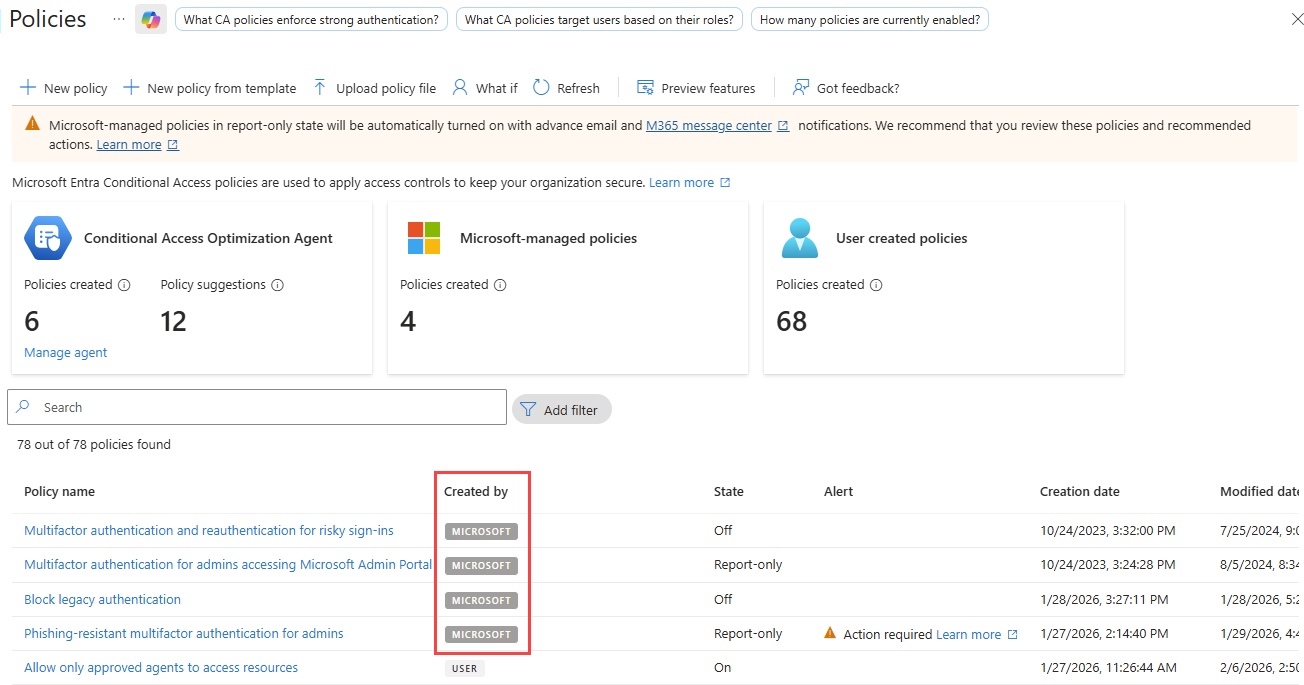The image size is (1304, 685).
Task: Click the Refresh icon
Action: tap(541, 88)
